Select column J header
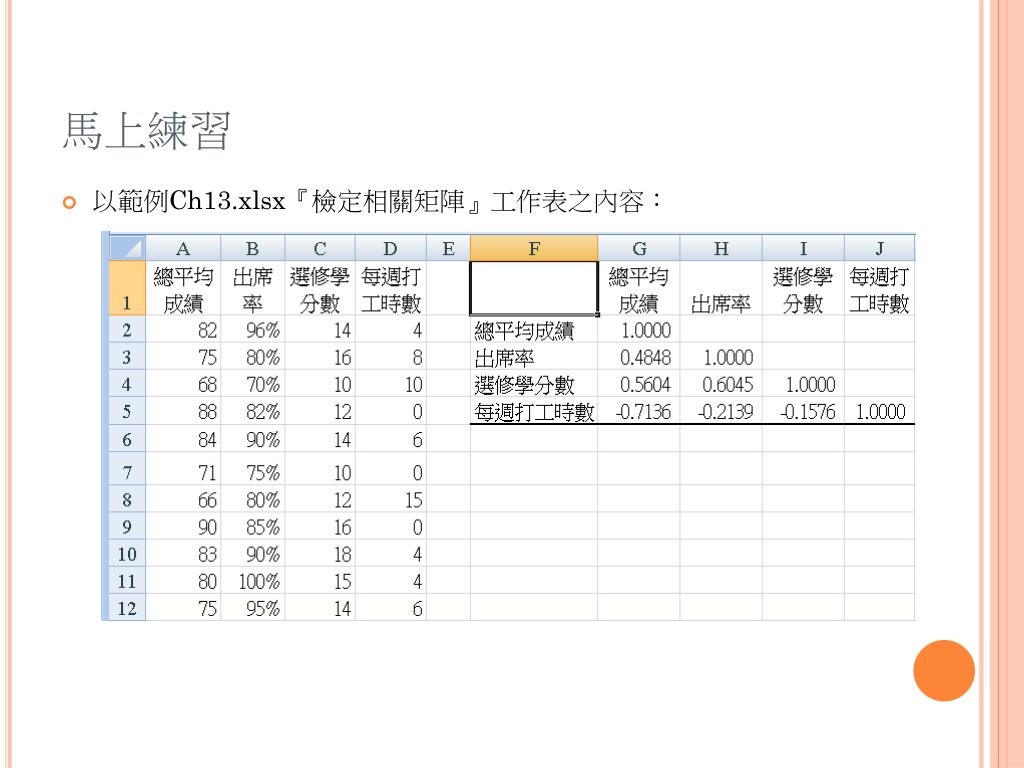The image size is (1024, 768). tap(880, 248)
